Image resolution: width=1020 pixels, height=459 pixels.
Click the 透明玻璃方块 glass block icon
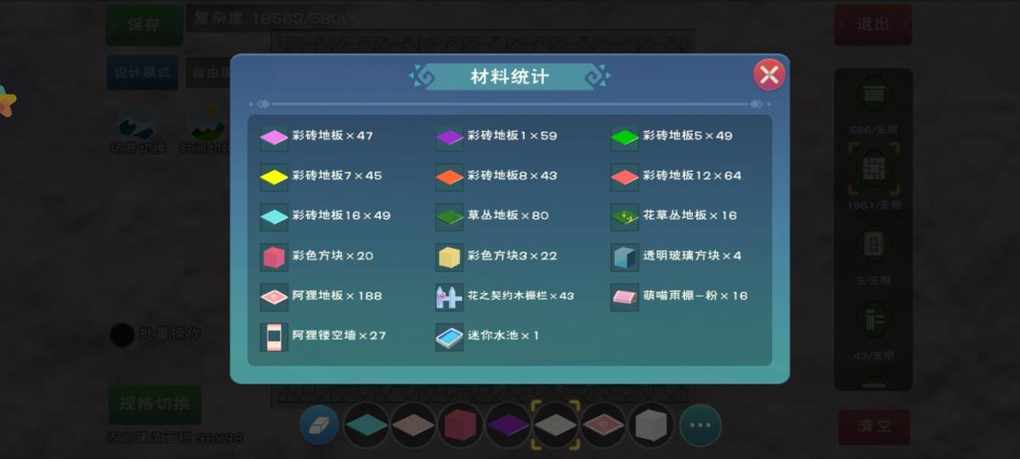(x=624, y=257)
